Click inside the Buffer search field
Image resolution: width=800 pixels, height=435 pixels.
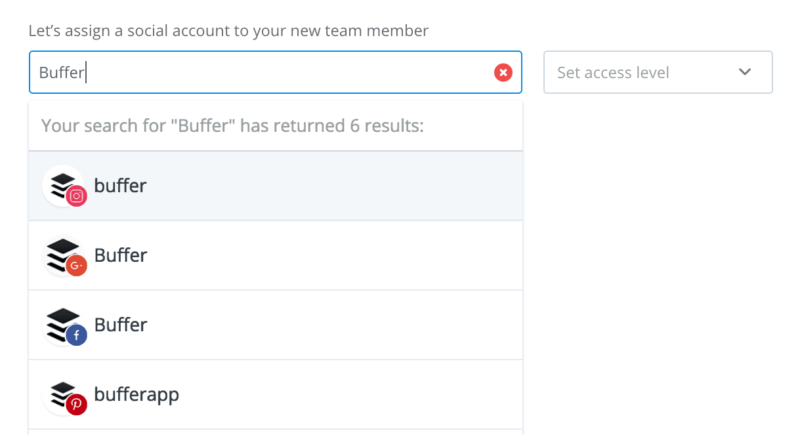pyautogui.click(x=276, y=72)
